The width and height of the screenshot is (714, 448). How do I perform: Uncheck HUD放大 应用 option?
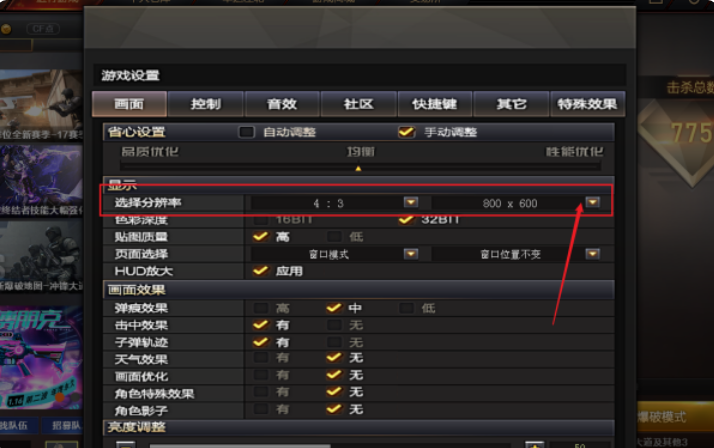point(260,270)
